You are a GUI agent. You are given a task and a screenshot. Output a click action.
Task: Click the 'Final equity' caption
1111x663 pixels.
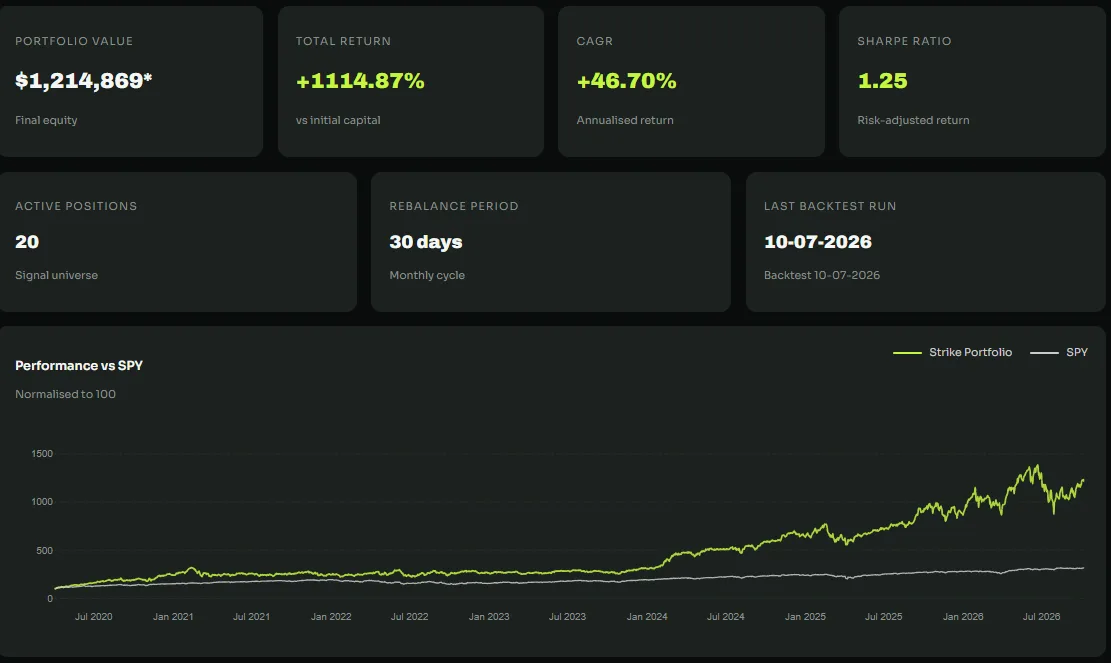pyautogui.click(x=46, y=120)
